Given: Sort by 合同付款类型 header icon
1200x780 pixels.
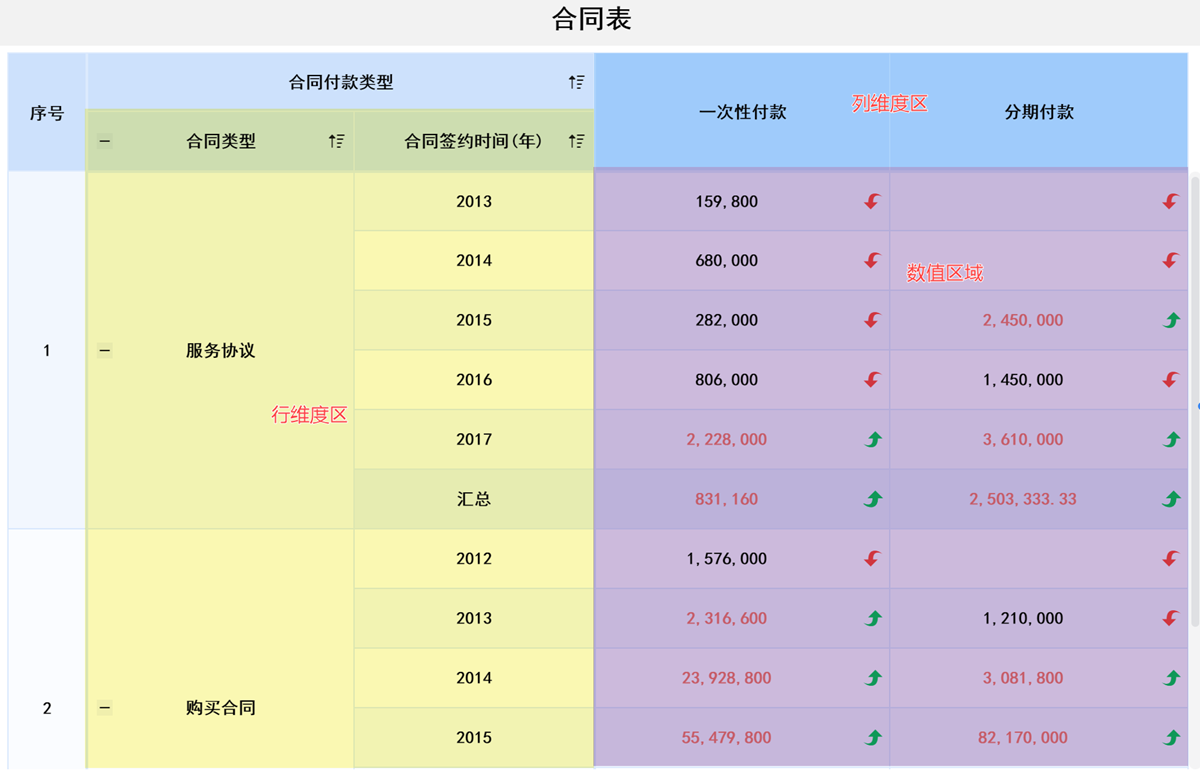Looking at the screenshot, I should coord(576,82).
